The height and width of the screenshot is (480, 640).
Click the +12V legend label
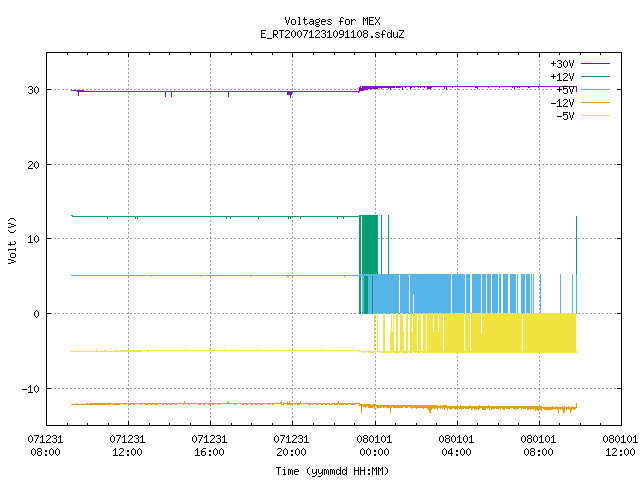562,77
